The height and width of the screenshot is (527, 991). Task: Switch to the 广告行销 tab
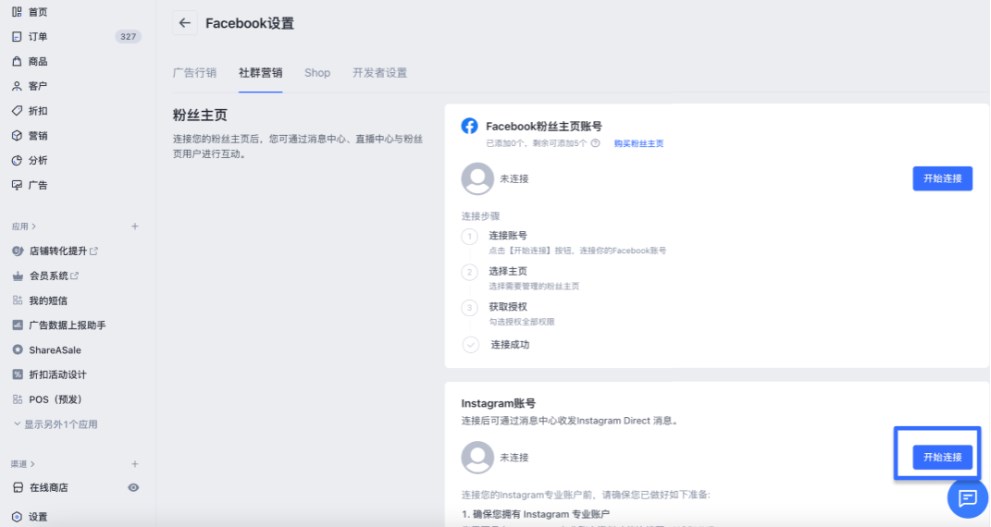click(195, 73)
